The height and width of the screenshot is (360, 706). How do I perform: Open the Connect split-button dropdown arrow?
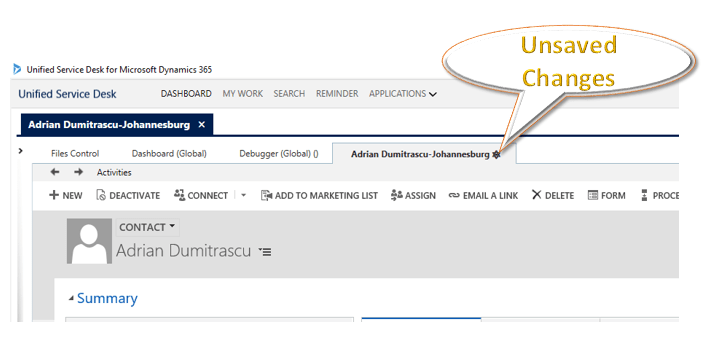[244, 195]
